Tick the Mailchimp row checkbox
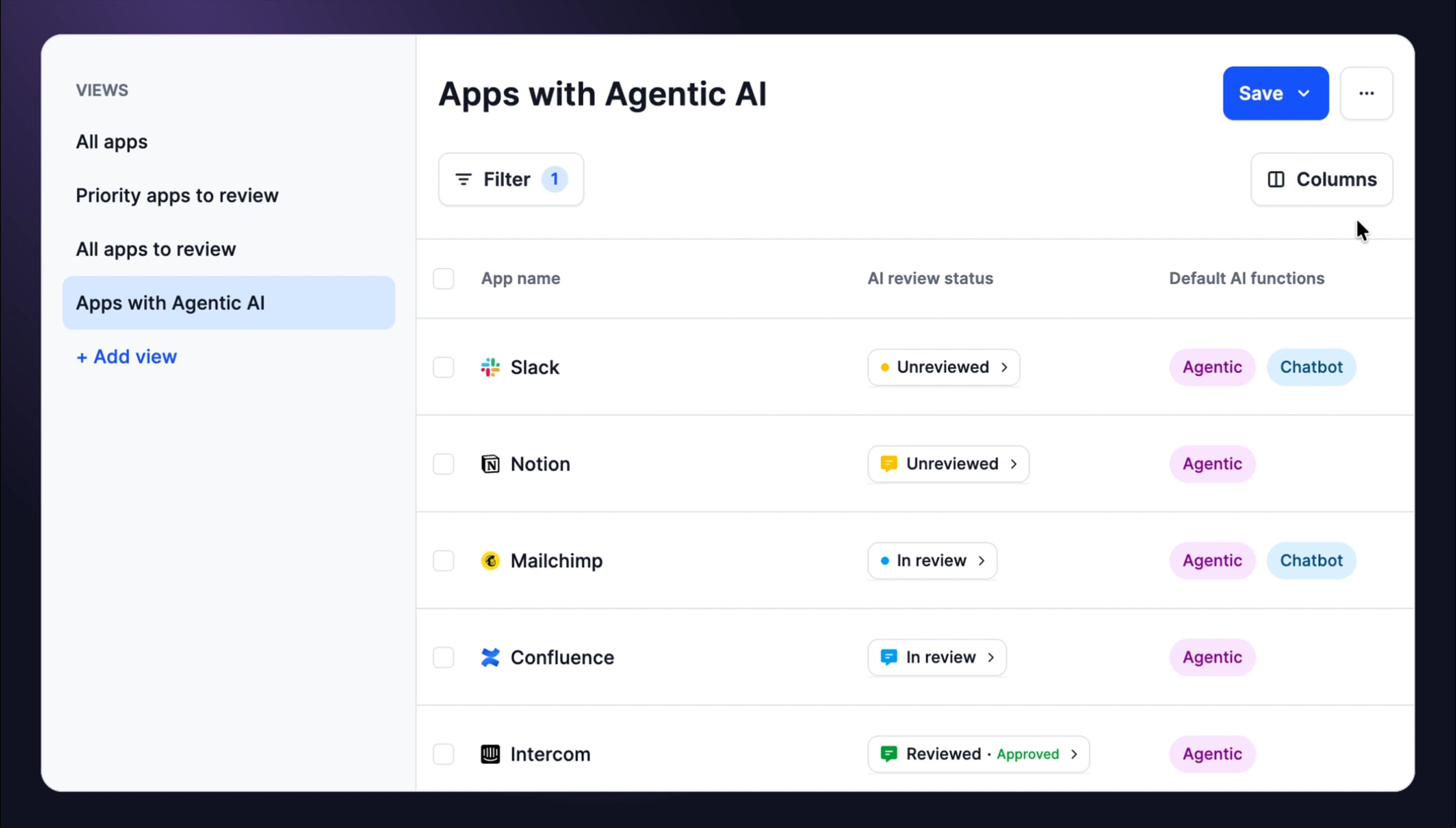Image resolution: width=1456 pixels, height=828 pixels. click(443, 561)
